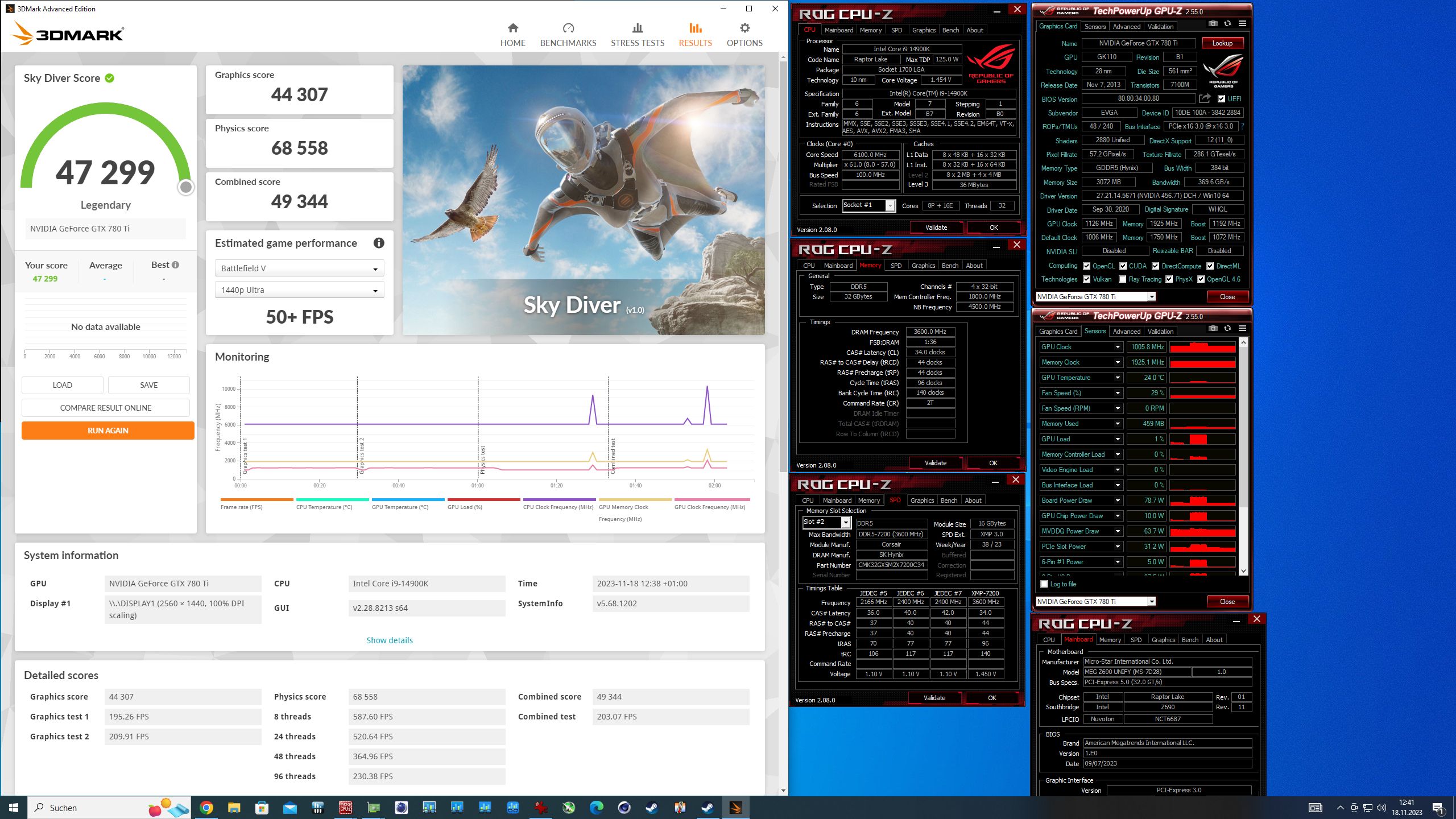Click COMPARE RESULT ONLINE button

pyautogui.click(x=106, y=408)
